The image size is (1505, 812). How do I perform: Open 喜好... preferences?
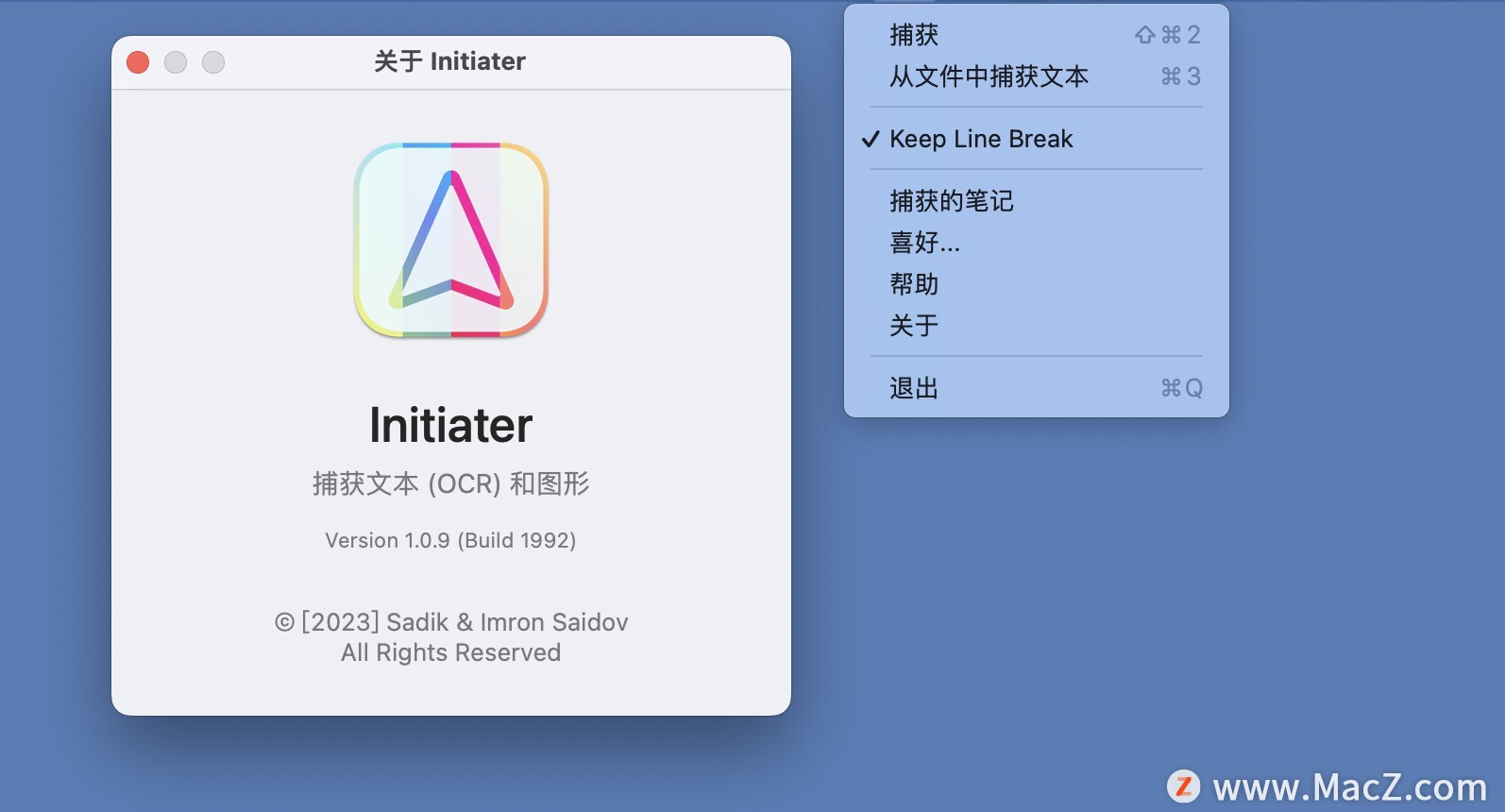pos(1036,243)
